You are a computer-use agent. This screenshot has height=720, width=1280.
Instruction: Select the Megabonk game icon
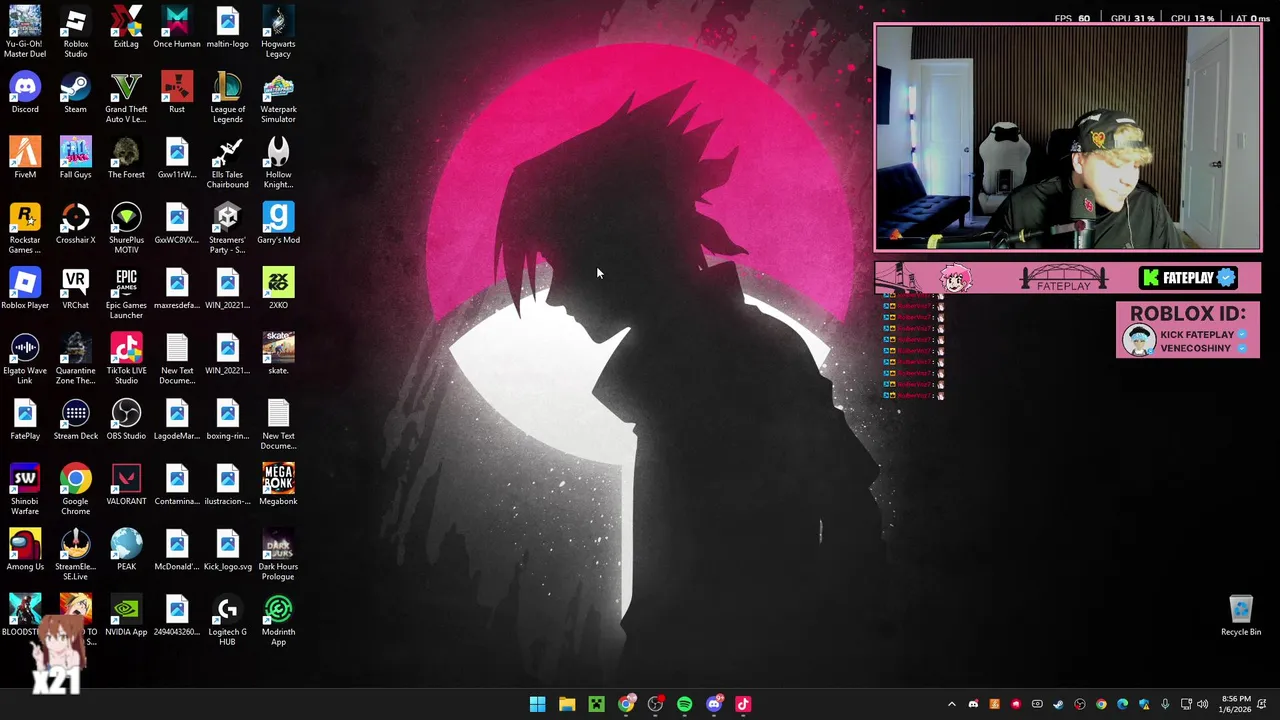[x=278, y=484]
